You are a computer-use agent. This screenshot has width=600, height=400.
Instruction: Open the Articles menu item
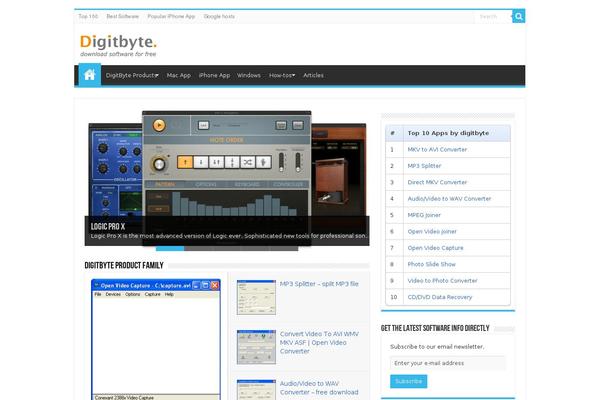click(313, 75)
